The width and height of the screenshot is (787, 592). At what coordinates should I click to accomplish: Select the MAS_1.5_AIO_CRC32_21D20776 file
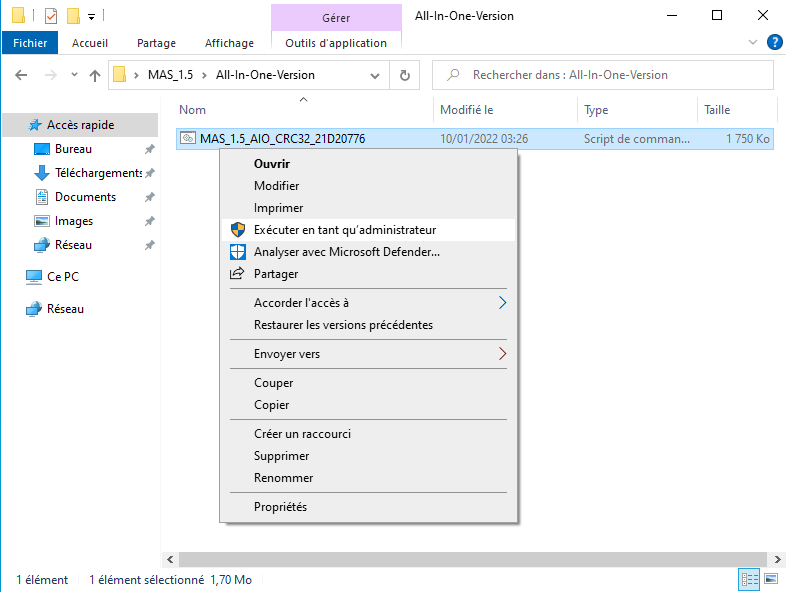click(x=474, y=139)
